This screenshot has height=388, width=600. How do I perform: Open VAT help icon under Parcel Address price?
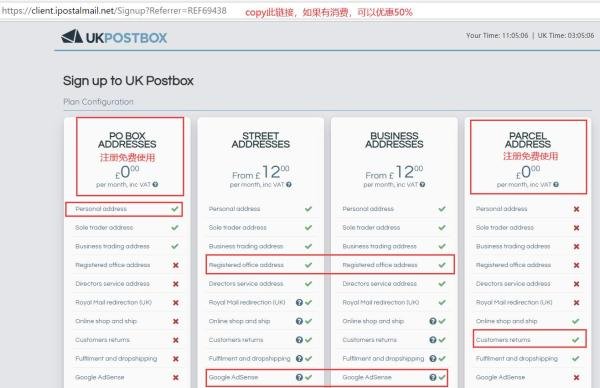(556, 184)
